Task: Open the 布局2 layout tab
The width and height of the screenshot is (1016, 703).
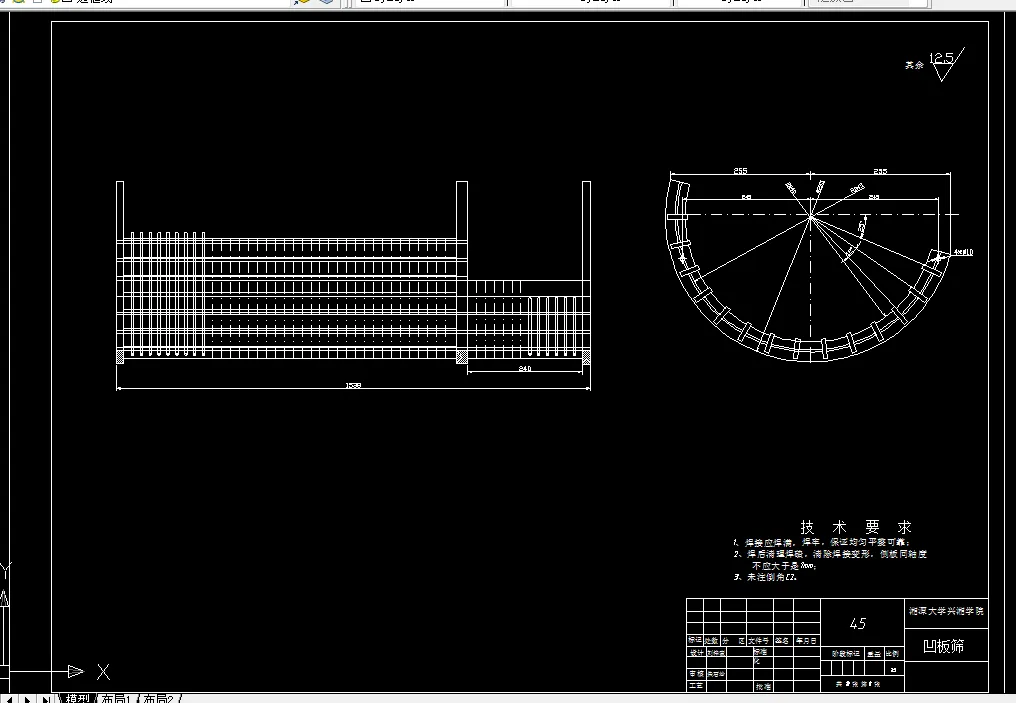Action: [x=159, y=698]
